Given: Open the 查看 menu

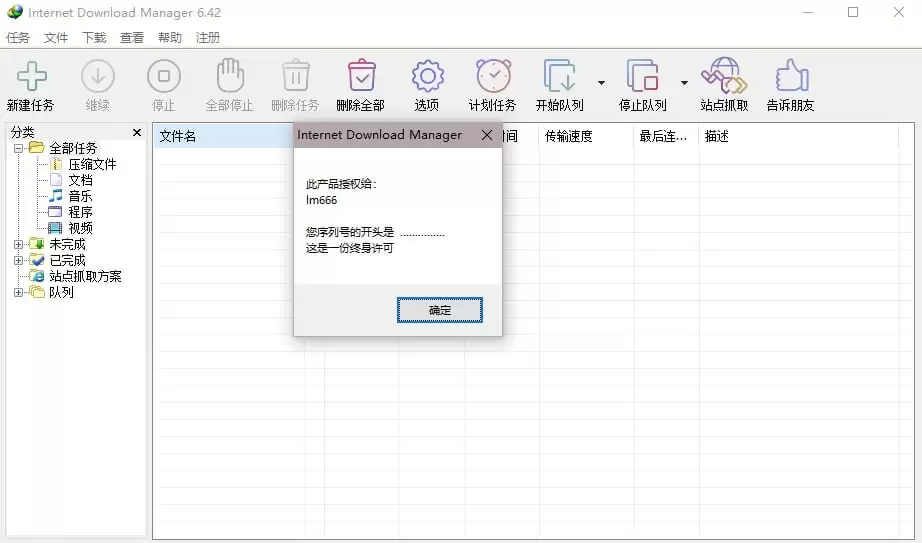Looking at the screenshot, I should pos(132,38).
